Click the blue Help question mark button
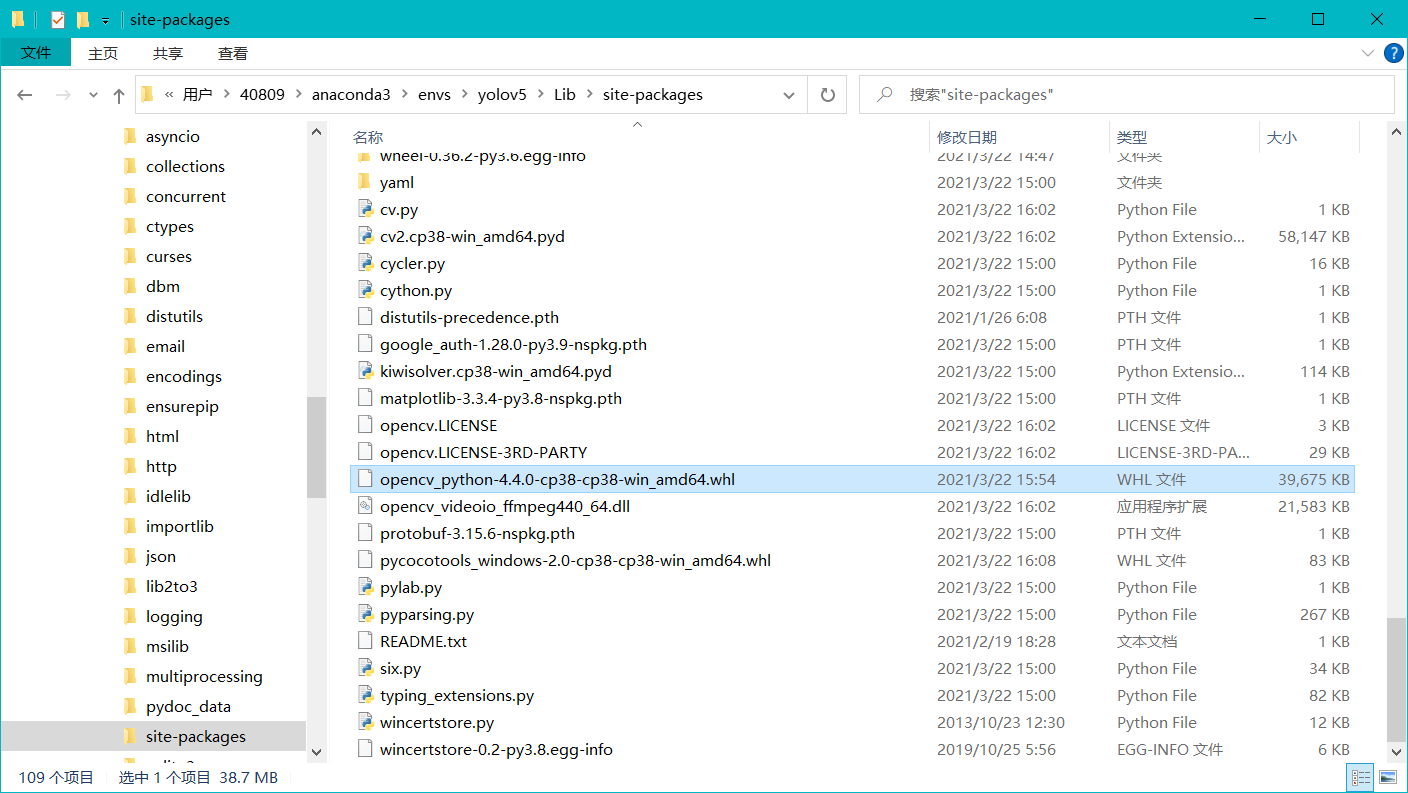 coord(1393,53)
